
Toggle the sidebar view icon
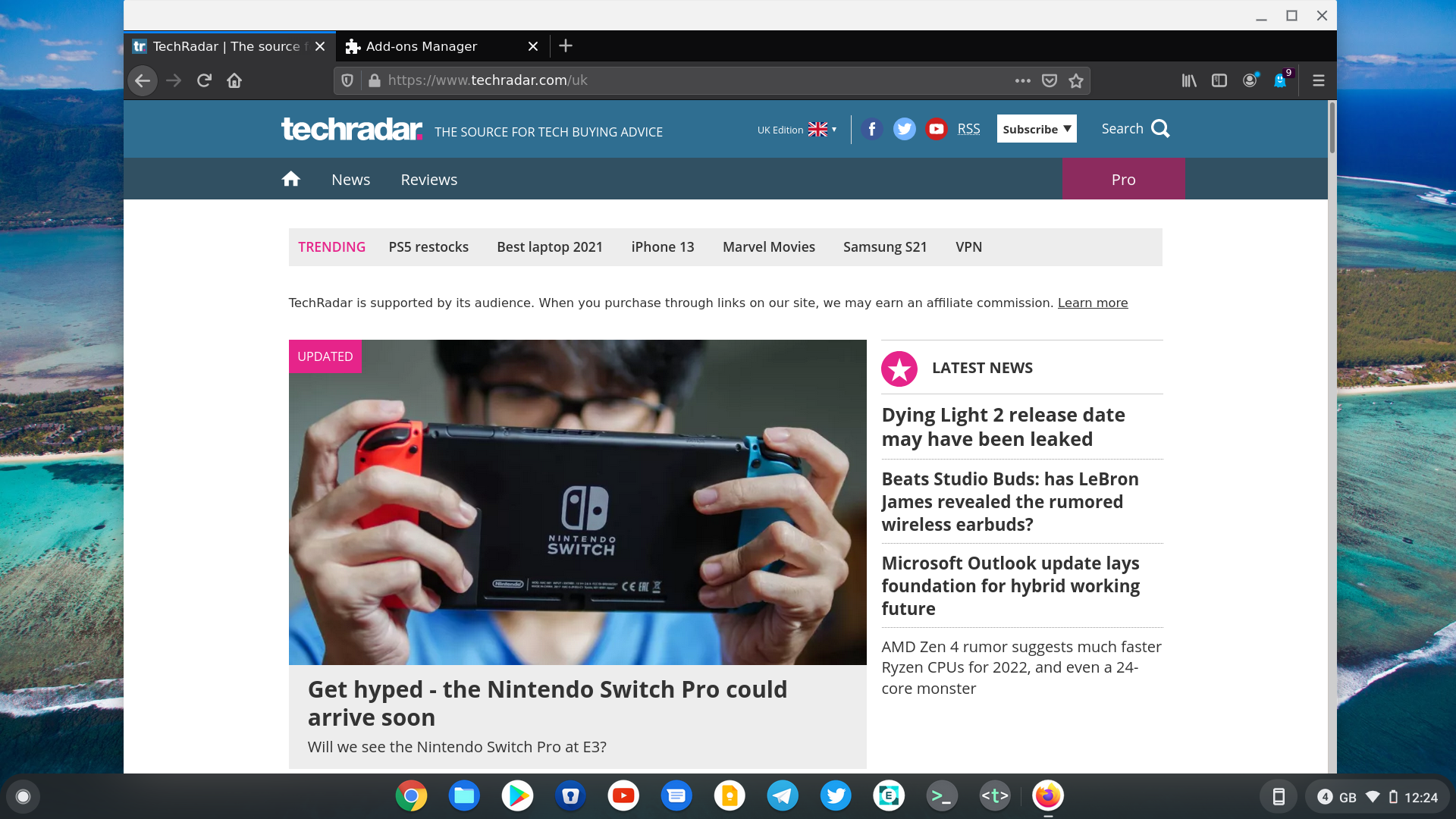pos(1219,80)
